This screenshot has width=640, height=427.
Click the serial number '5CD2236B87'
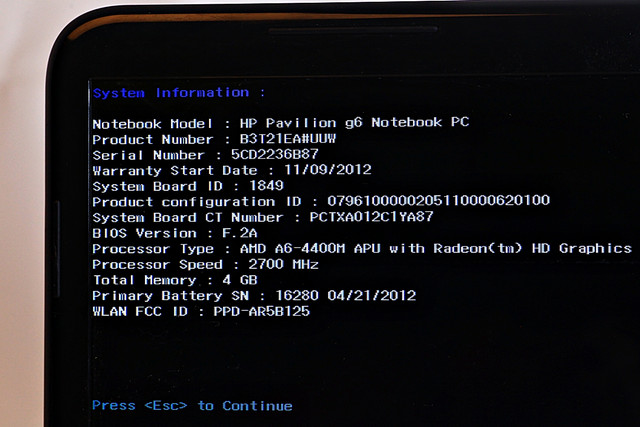[275, 154]
